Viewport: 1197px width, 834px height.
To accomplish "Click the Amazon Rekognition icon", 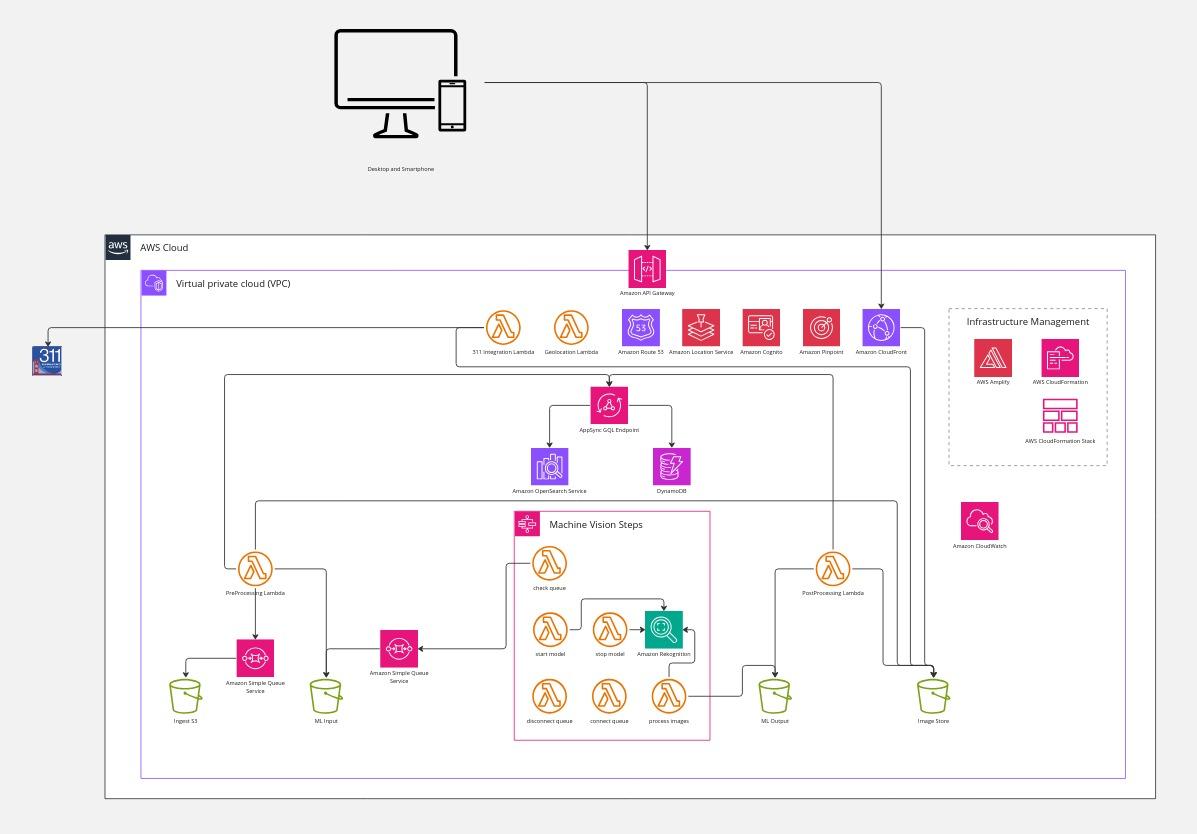I will (x=663, y=629).
